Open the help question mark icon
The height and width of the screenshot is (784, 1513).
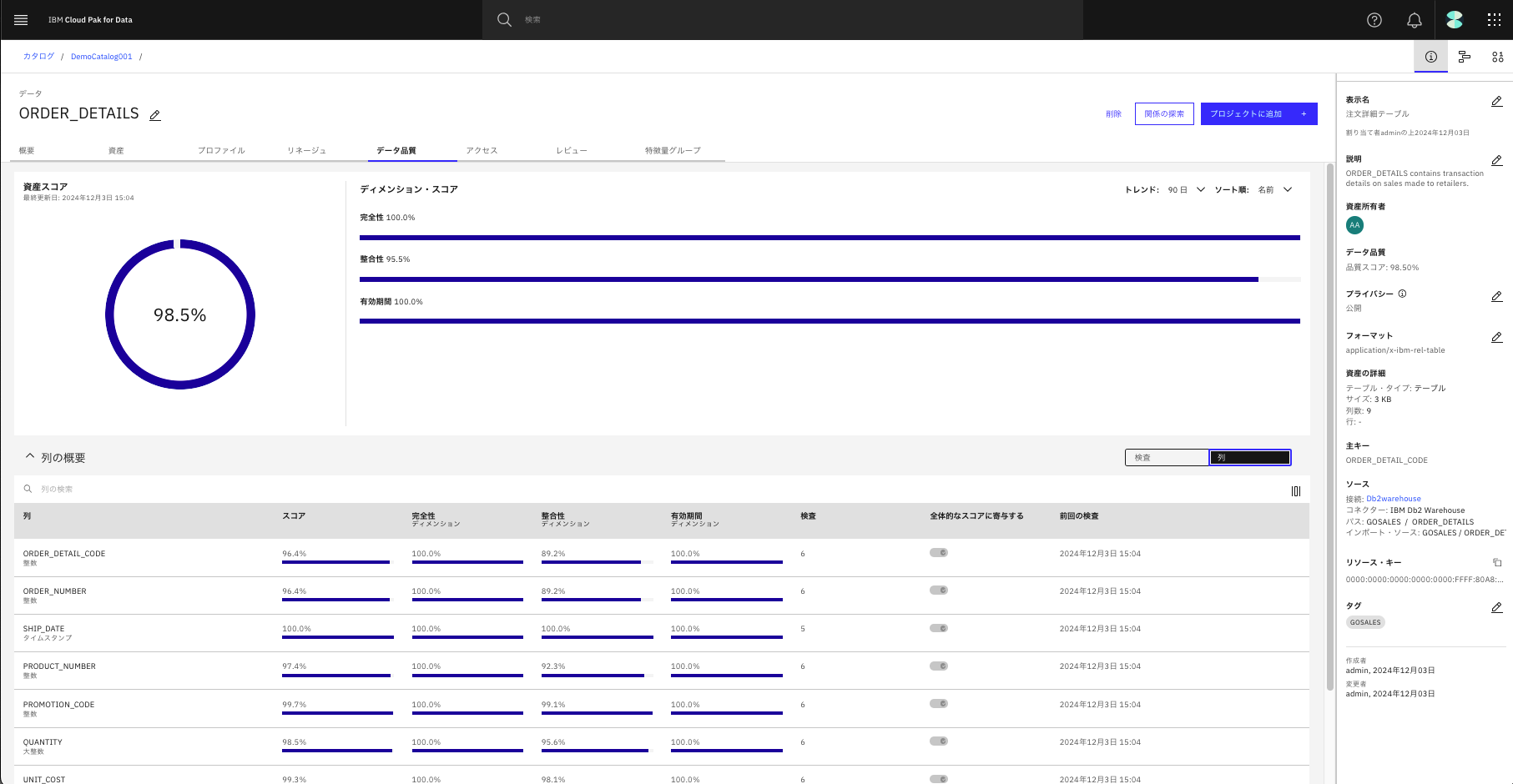click(1374, 20)
